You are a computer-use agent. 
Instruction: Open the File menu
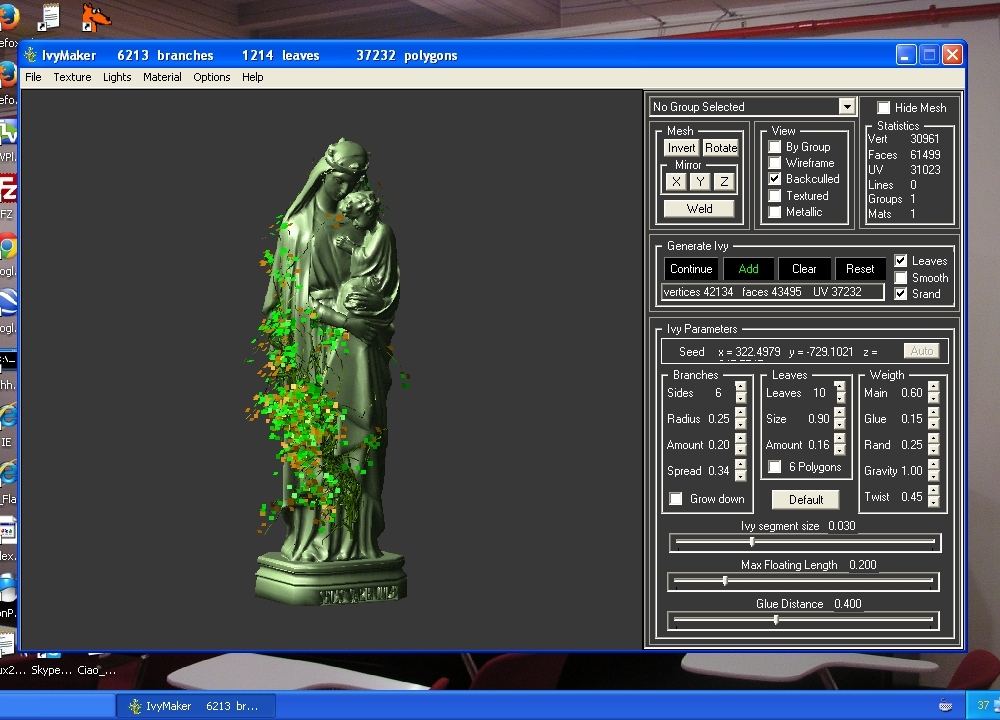(x=33, y=77)
